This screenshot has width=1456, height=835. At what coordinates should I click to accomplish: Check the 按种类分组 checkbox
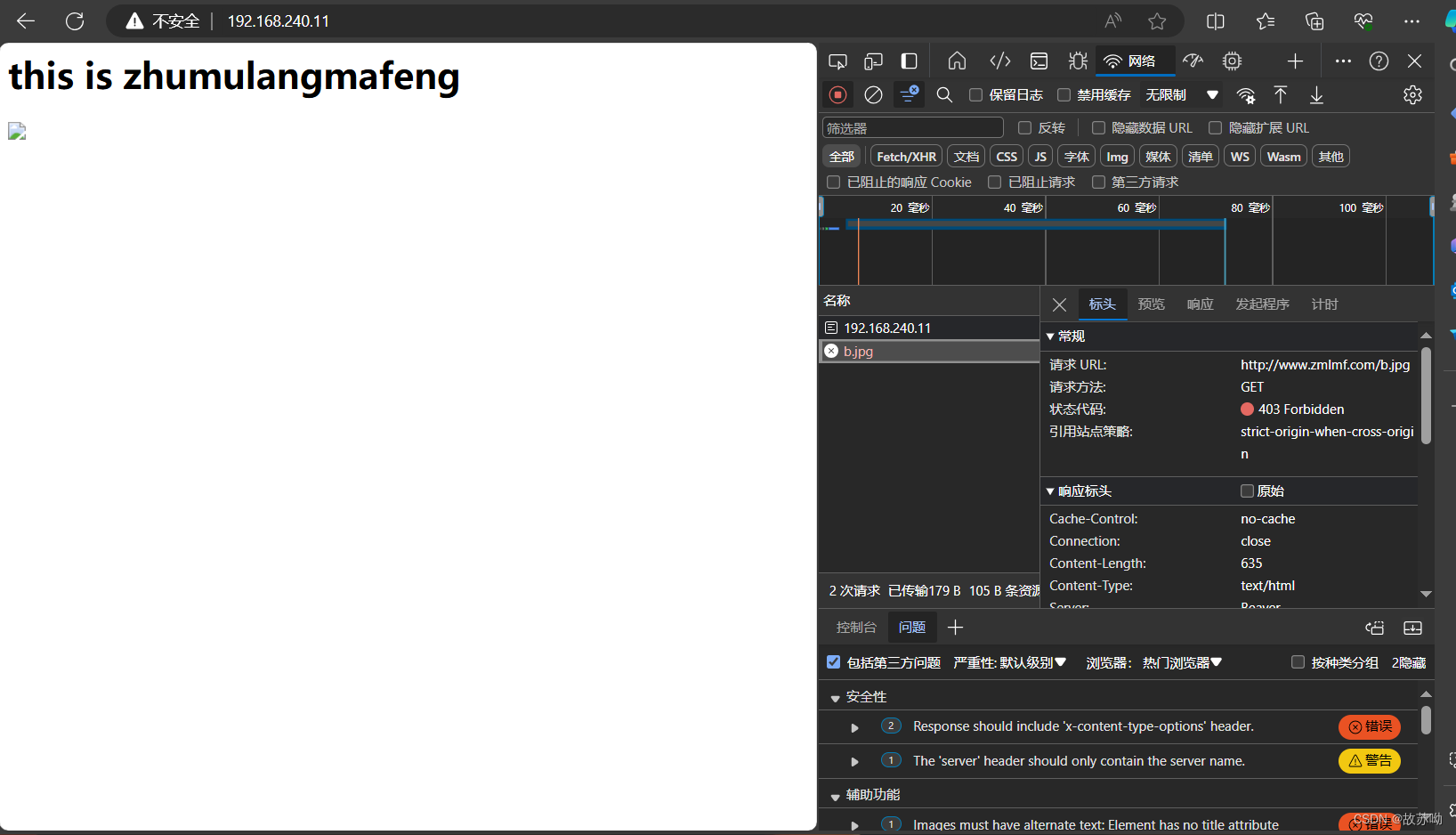(1298, 662)
